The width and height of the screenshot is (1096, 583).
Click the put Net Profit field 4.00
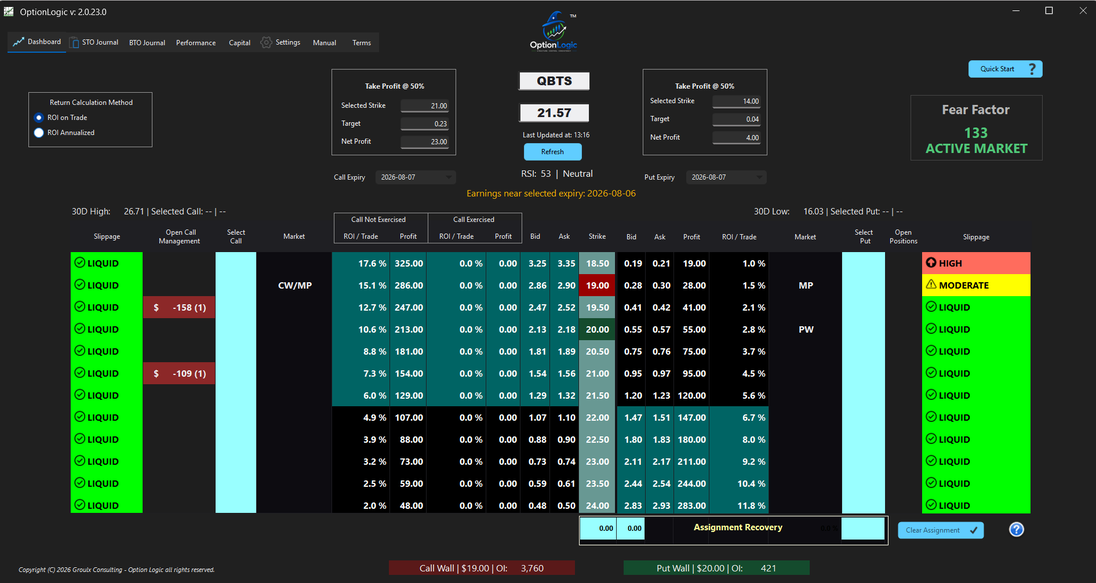tap(737, 138)
